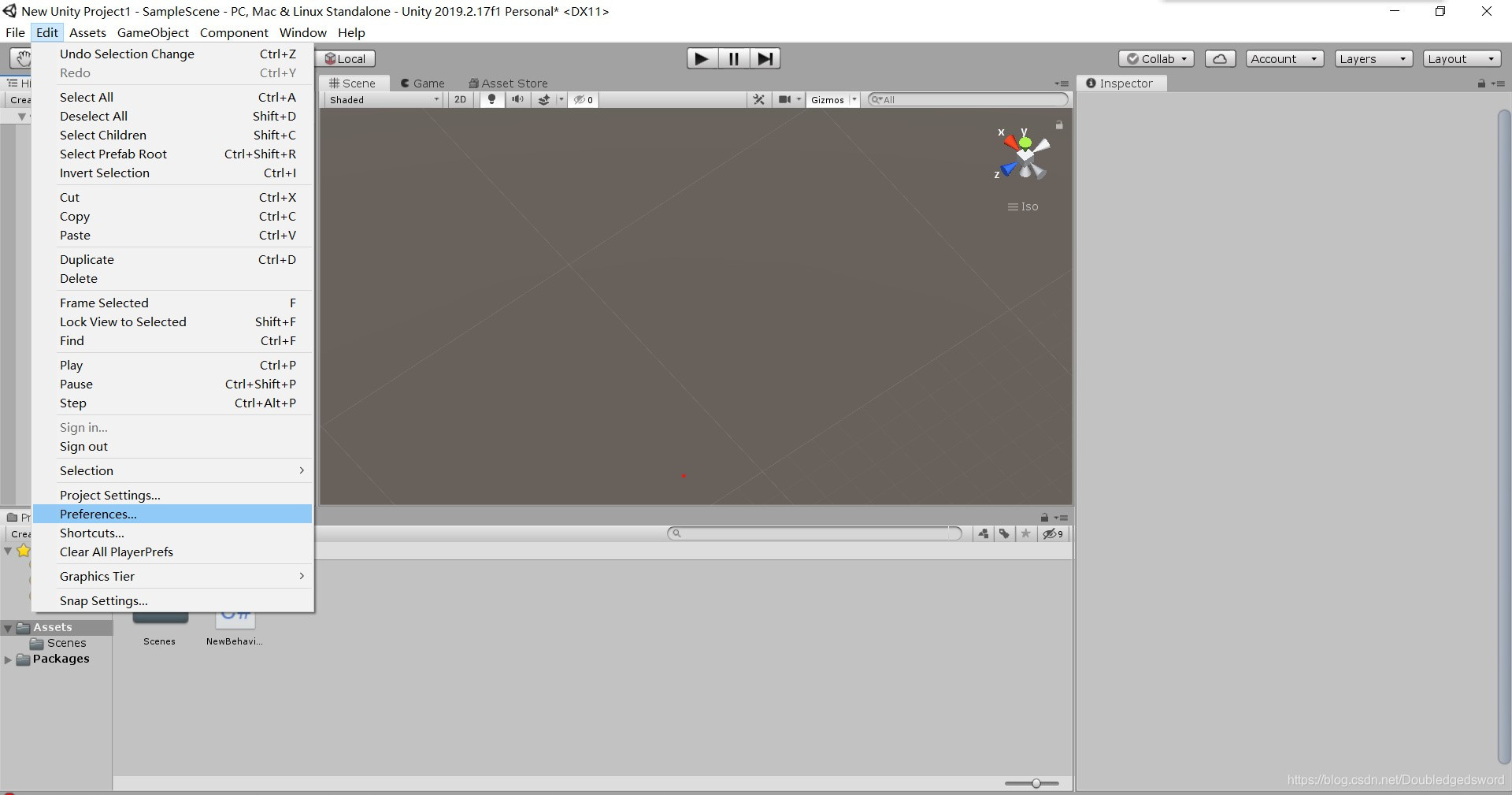This screenshot has height=795, width=1512.
Task: Choose Preferences... from Edit menu
Action: tap(172, 514)
